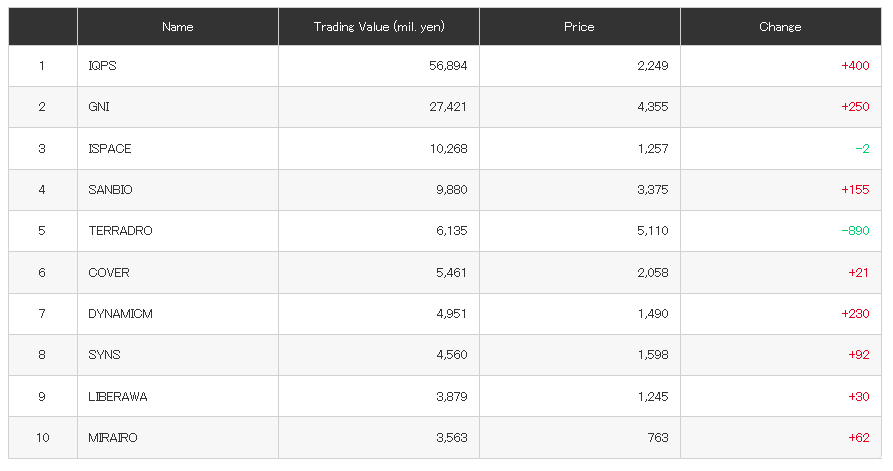Open the MIRAIRO entry

click(x=113, y=438)
